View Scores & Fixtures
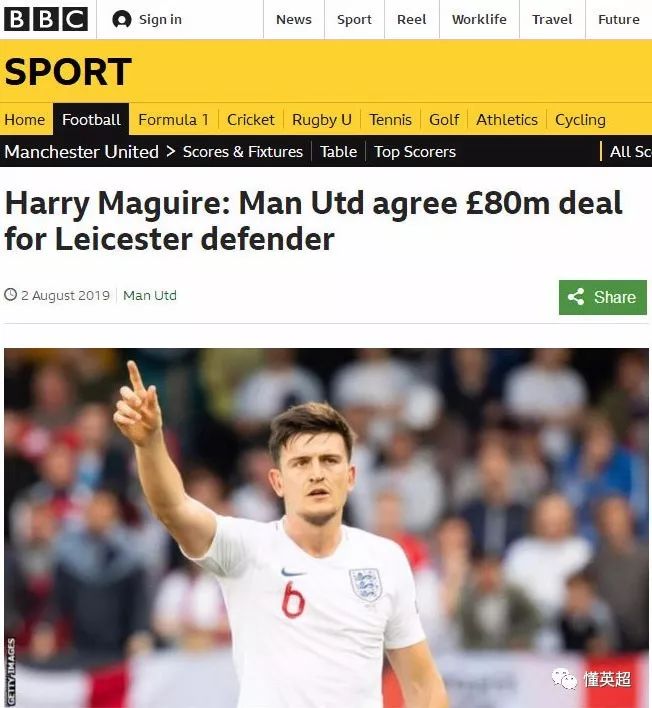 [x=243, y=152]
